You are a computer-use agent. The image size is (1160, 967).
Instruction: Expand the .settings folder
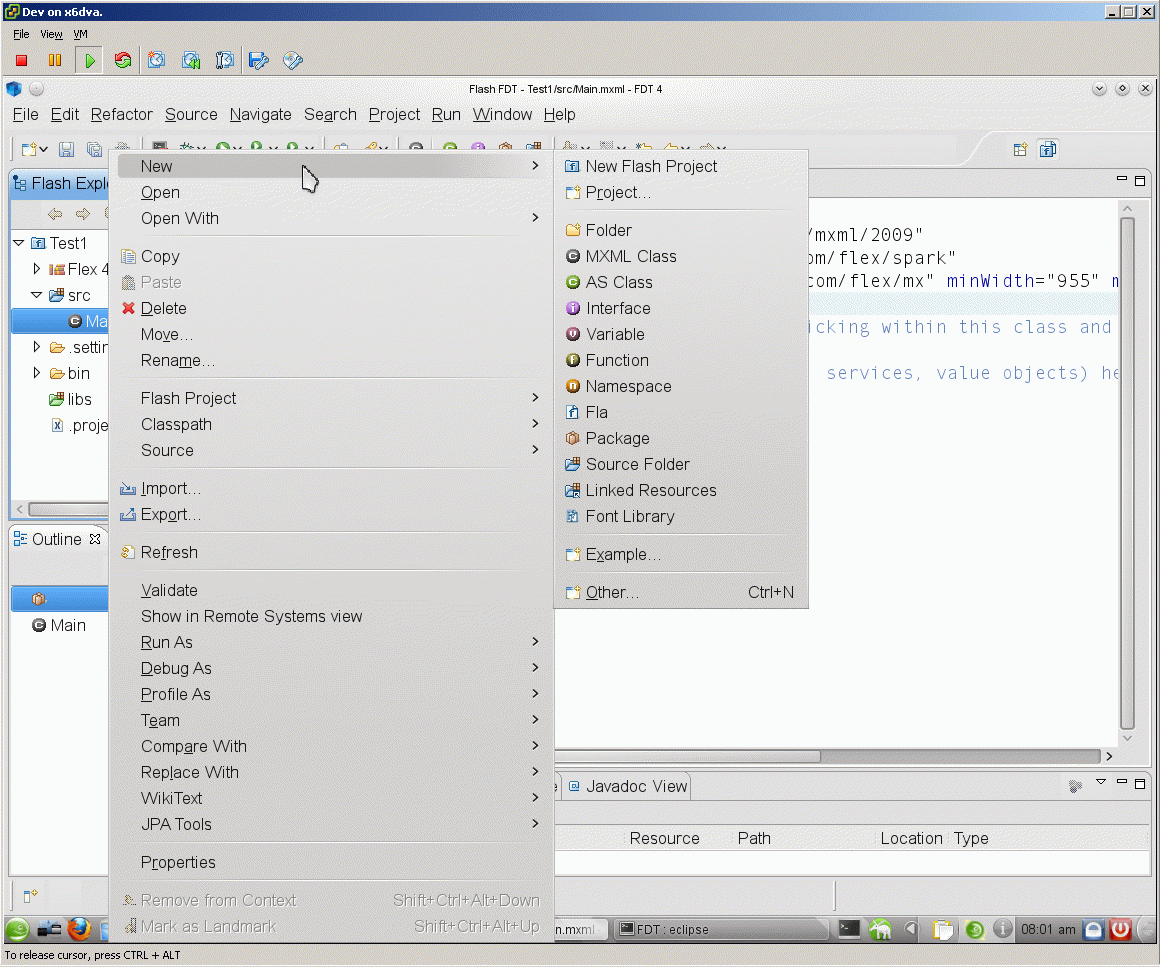36,346
